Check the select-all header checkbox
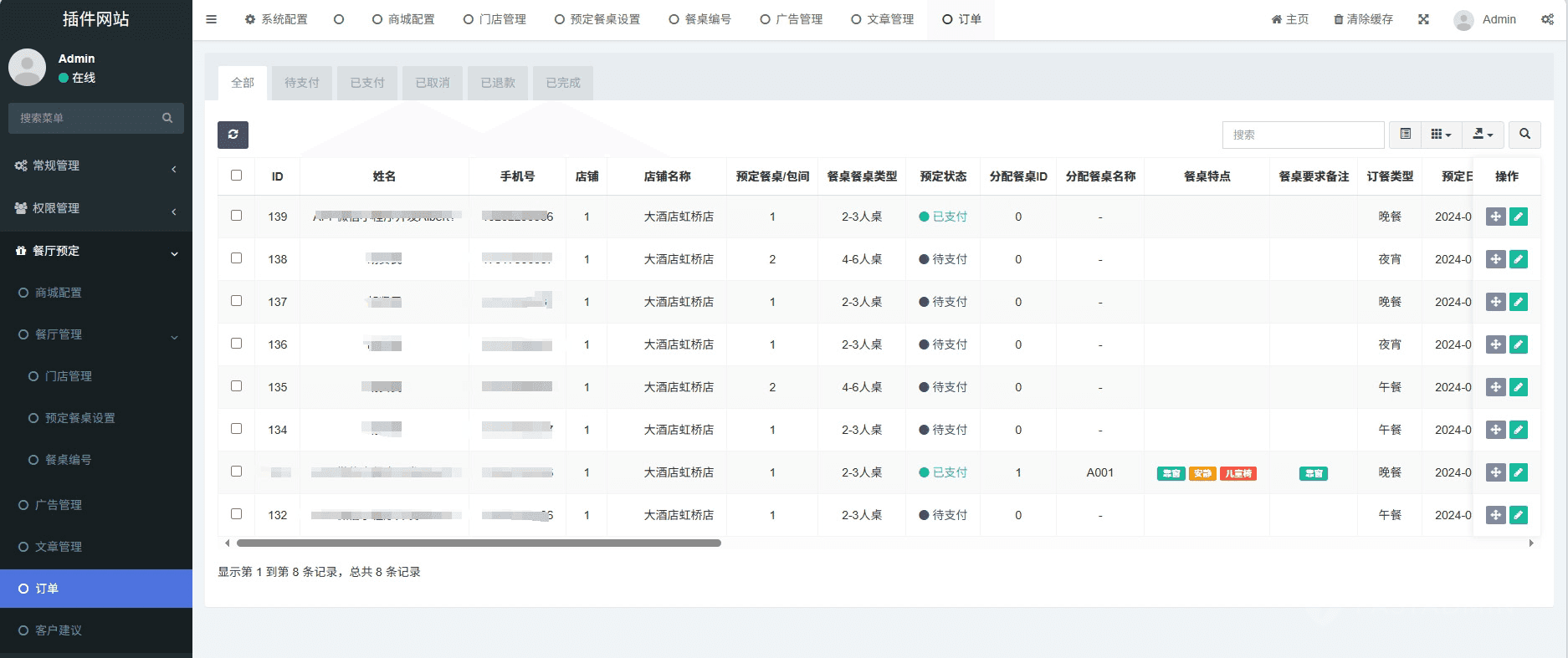Screen dimensions: 1568x658 click(x=236, y=176)
